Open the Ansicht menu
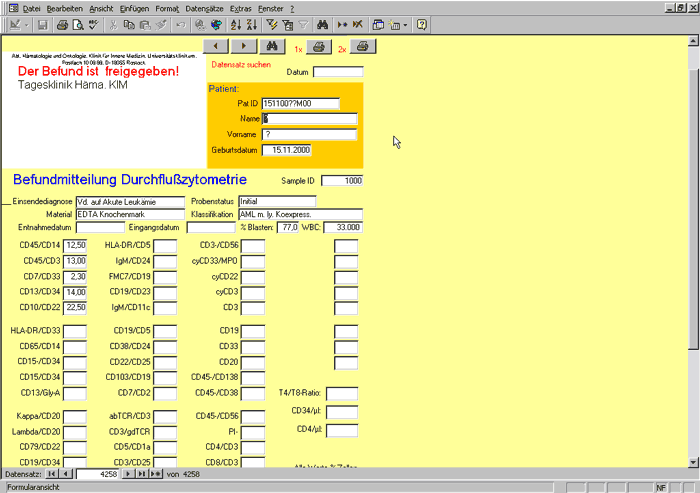Image resolution: width=700 pixels, height=493 pixels. tap(101, 8)
